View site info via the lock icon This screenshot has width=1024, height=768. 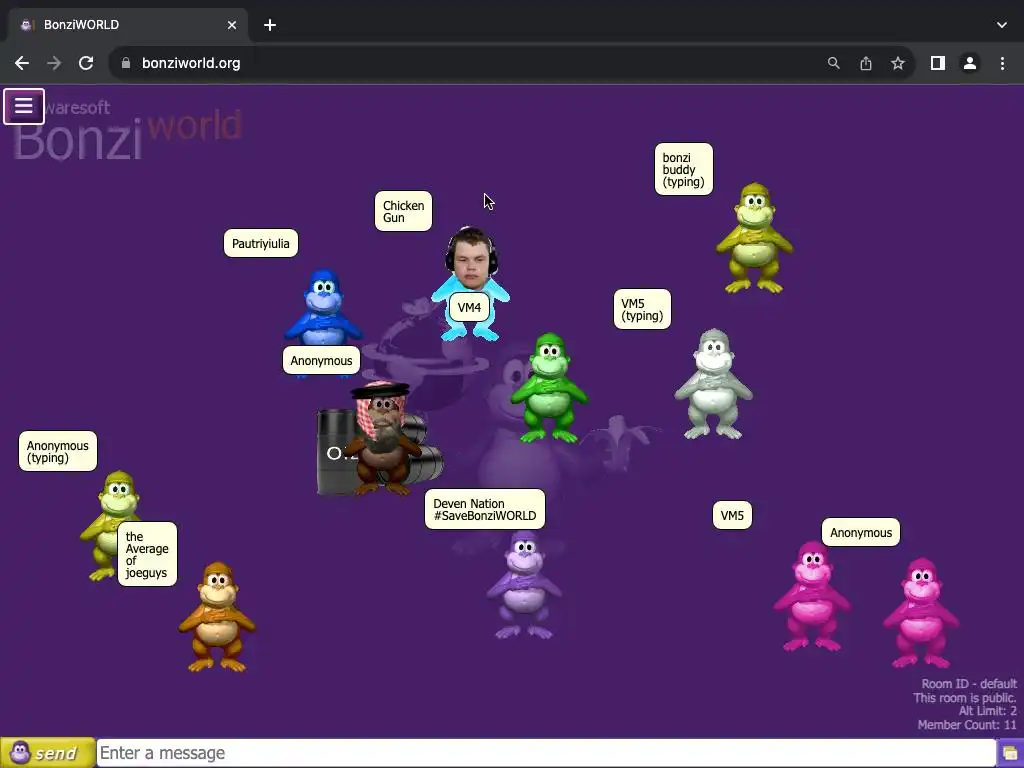pyautogui.click(x=127, y=63)
